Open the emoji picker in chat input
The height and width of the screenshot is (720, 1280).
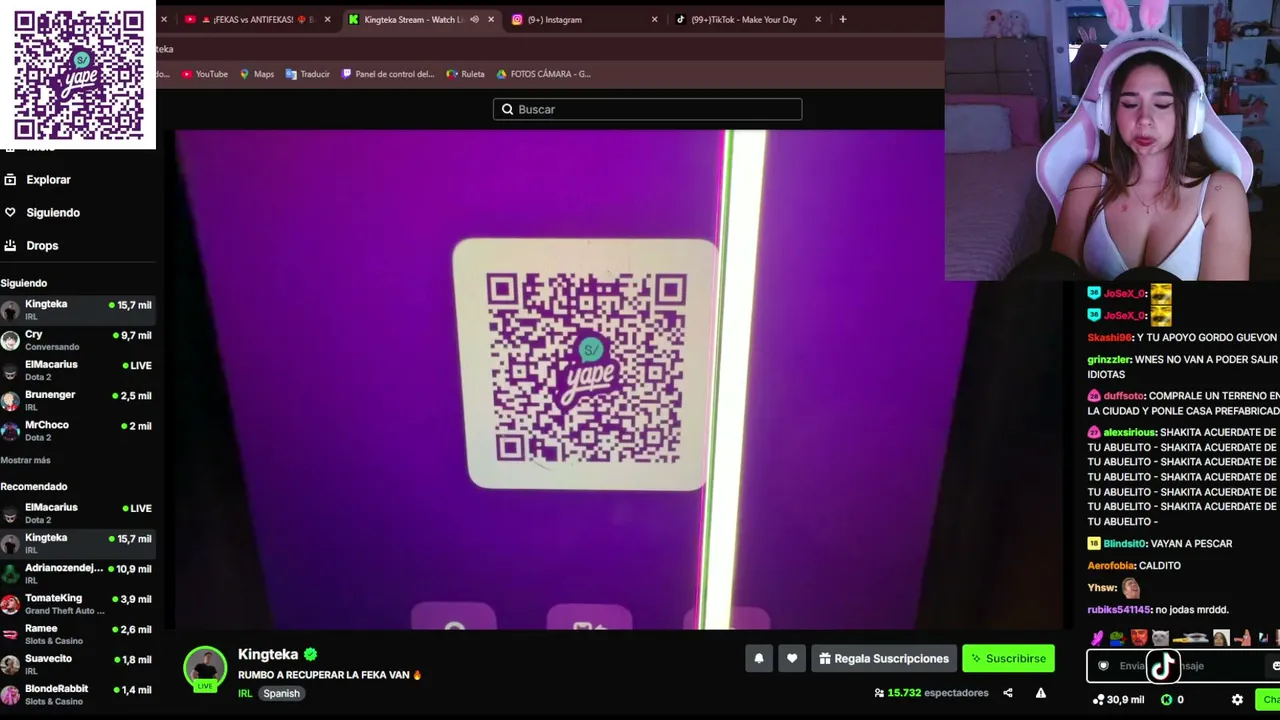coord(1275,666)
